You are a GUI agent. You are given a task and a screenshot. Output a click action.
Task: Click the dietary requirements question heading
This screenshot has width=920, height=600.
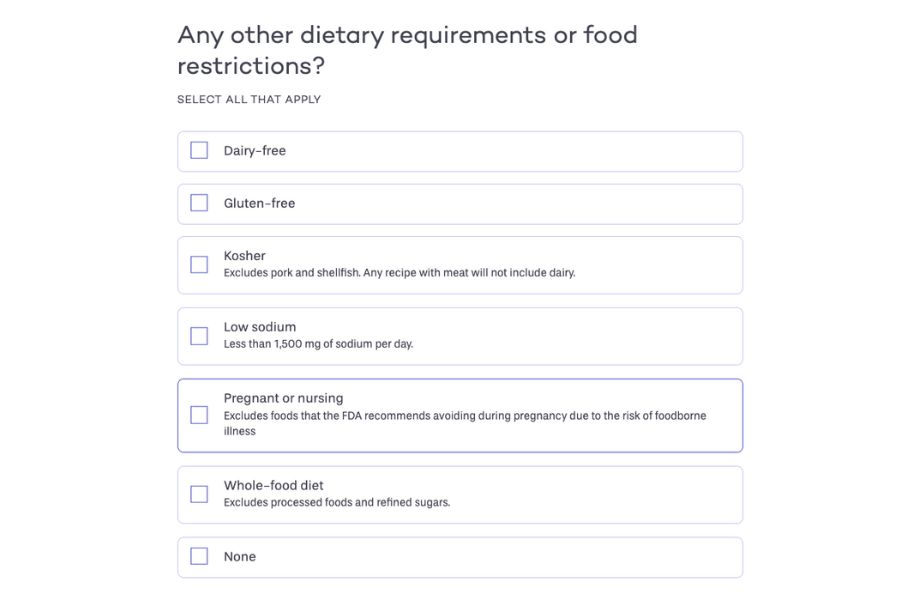point(407,49)
